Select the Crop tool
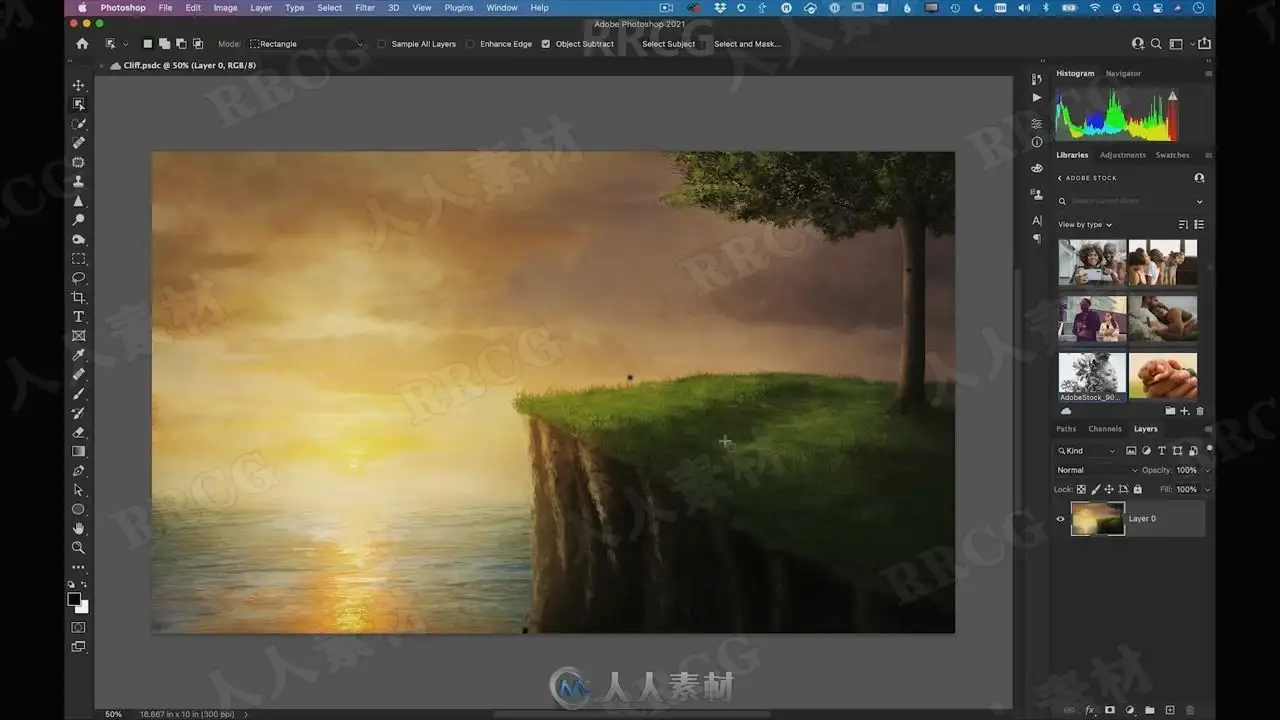The width and height of the screenshot is (1280, 720). point(79,298)
